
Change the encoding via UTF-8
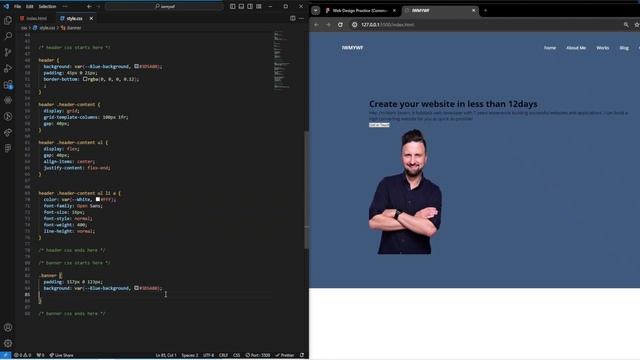209,355
